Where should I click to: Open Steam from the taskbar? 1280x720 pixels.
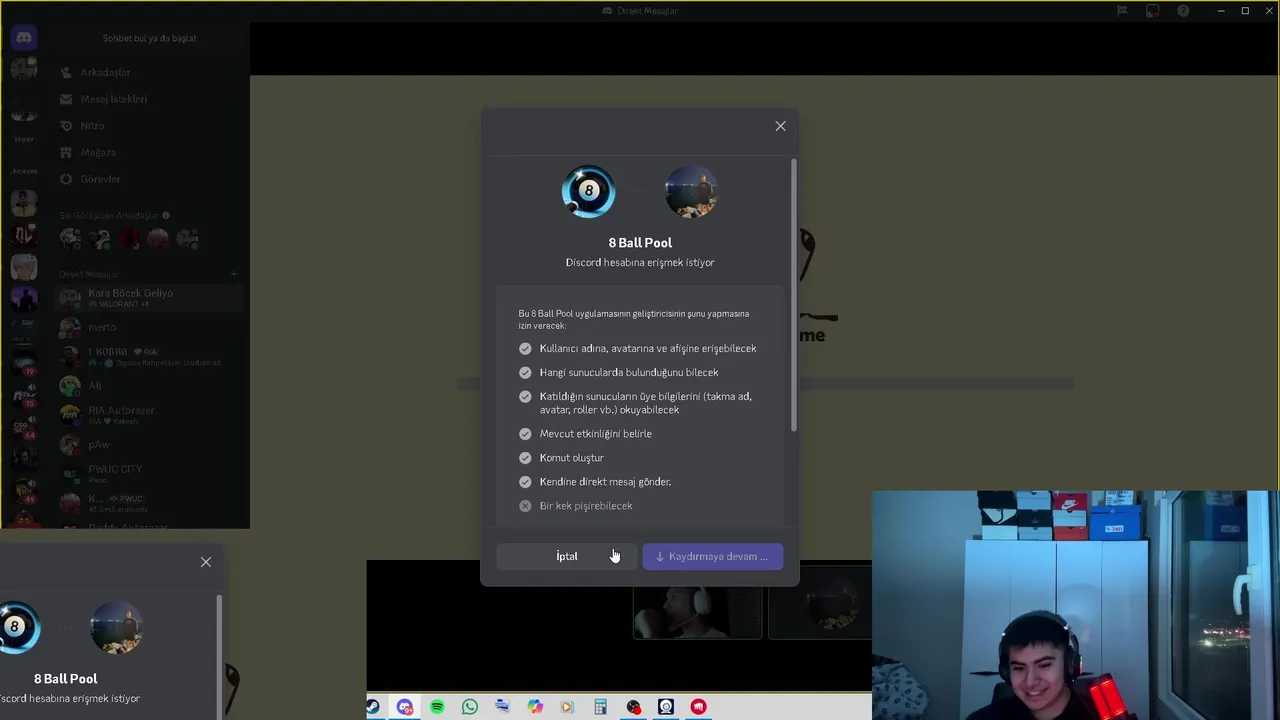(x=372, y=707)
